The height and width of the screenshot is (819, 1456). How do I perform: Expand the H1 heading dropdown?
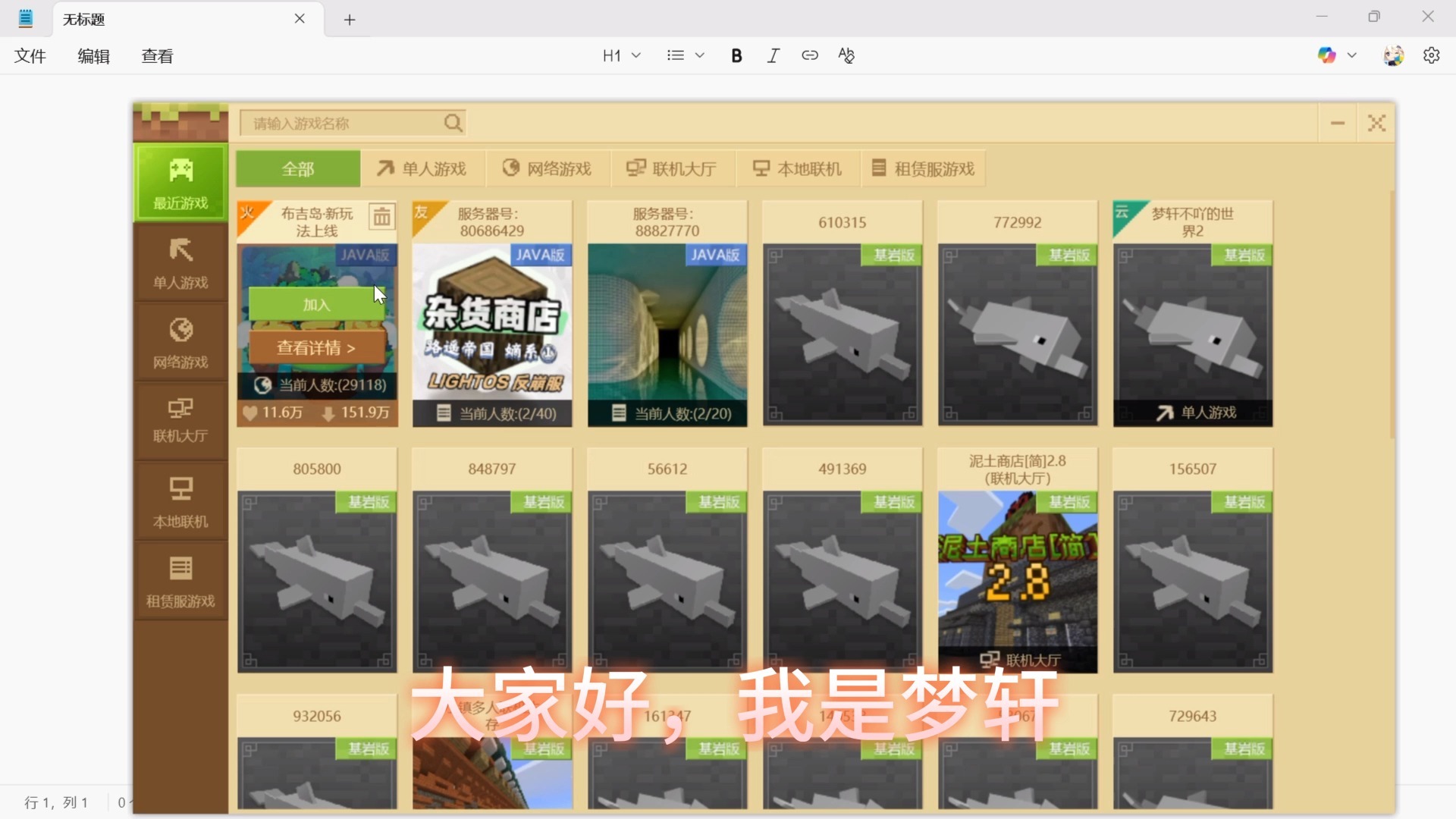(x=622, y=55)
